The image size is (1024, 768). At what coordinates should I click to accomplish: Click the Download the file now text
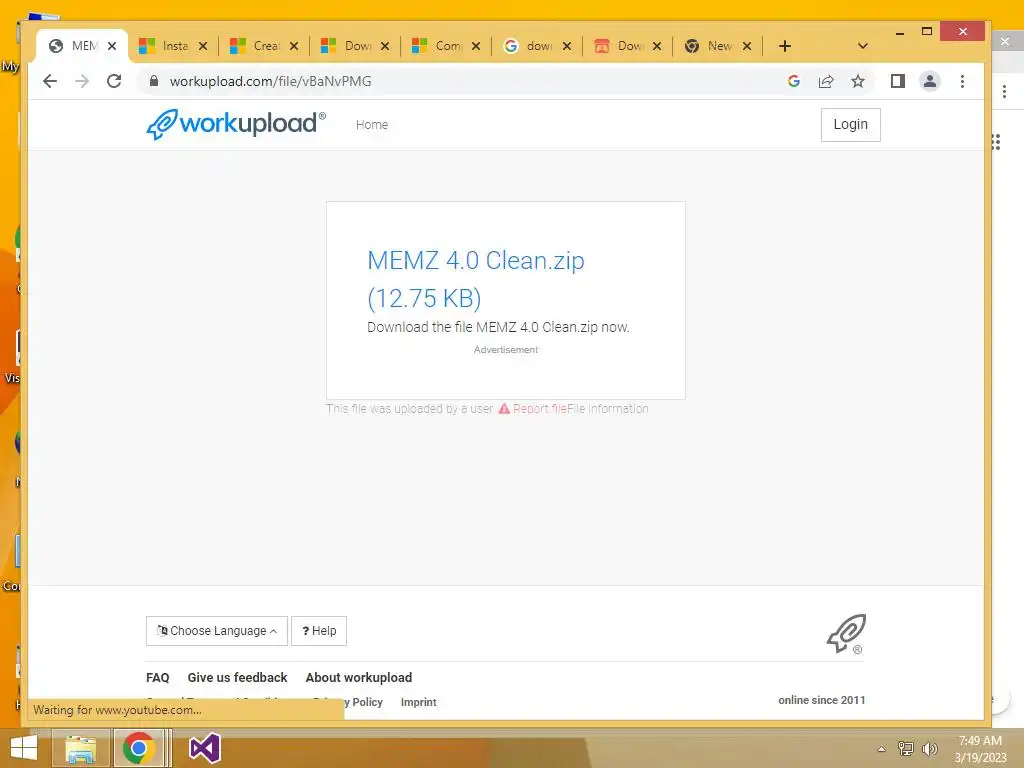[x=498, y=327]
